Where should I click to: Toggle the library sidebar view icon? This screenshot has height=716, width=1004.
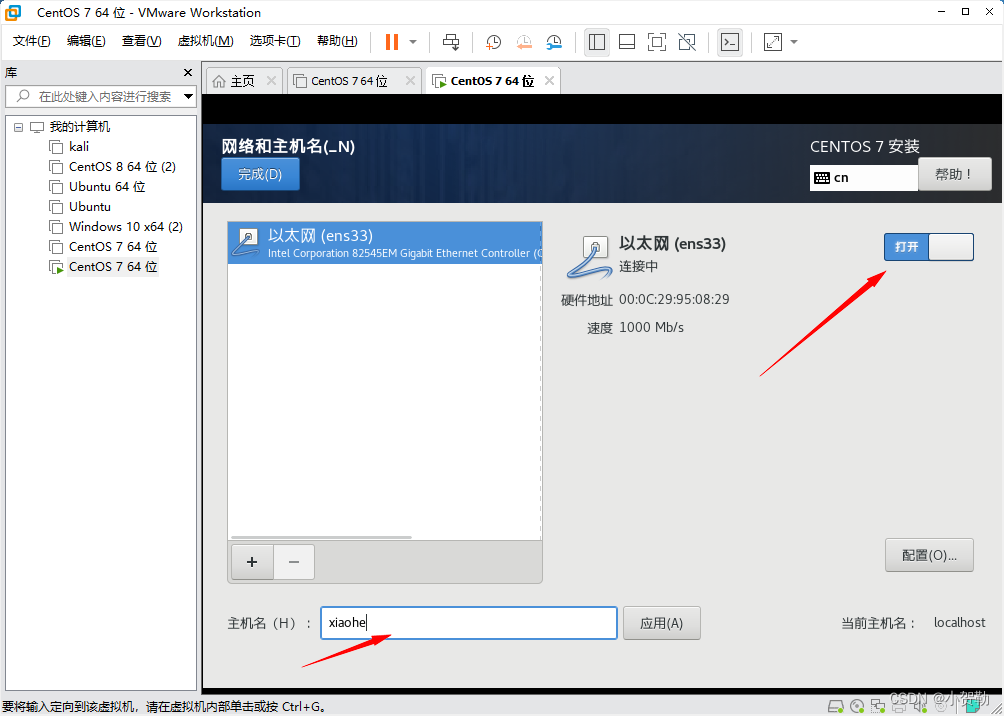[x=597, y=42]
